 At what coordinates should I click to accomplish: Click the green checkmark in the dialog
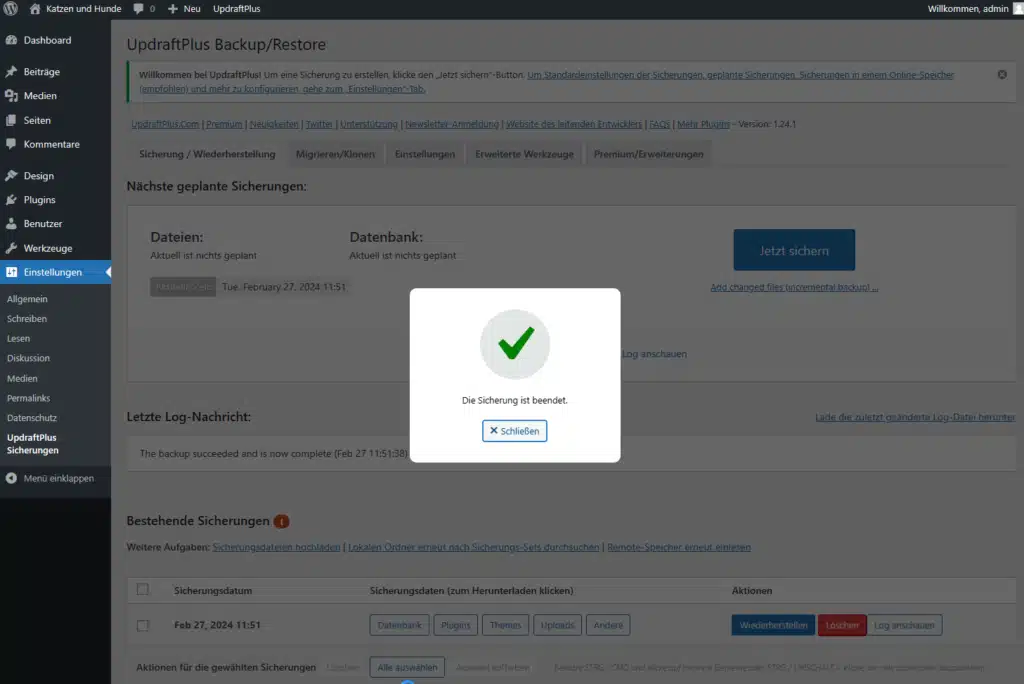[x=515, y=344]
